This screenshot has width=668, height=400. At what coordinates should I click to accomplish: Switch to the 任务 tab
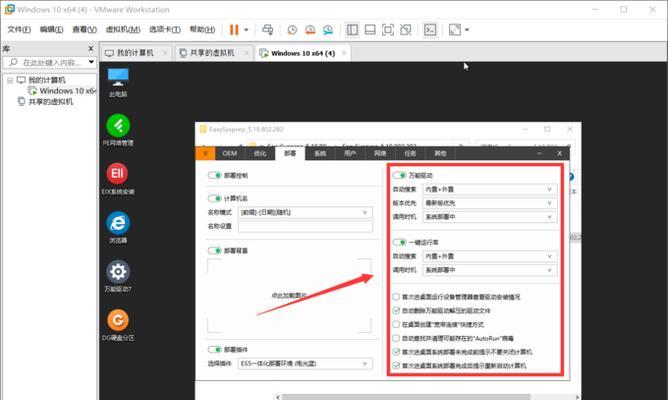[410, 153]
